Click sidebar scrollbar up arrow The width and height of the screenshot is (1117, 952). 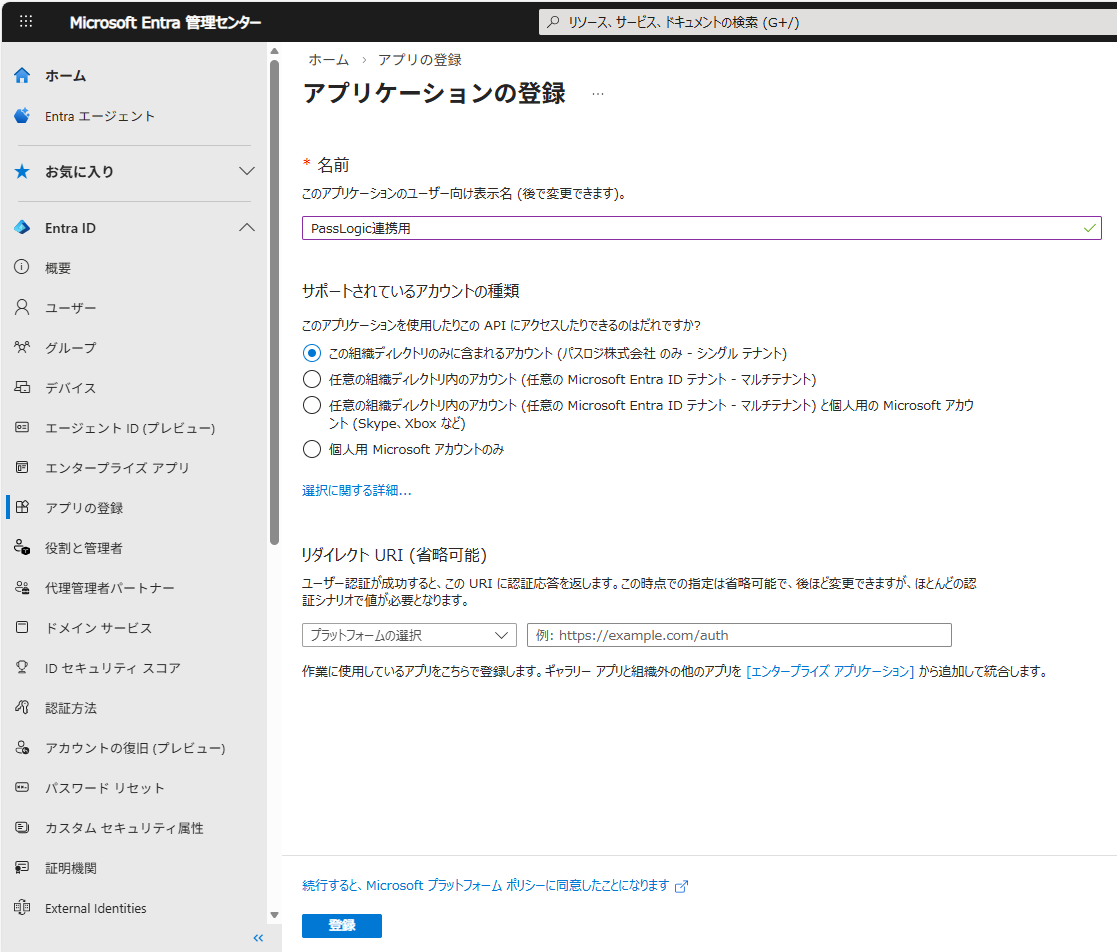[274, 51]
